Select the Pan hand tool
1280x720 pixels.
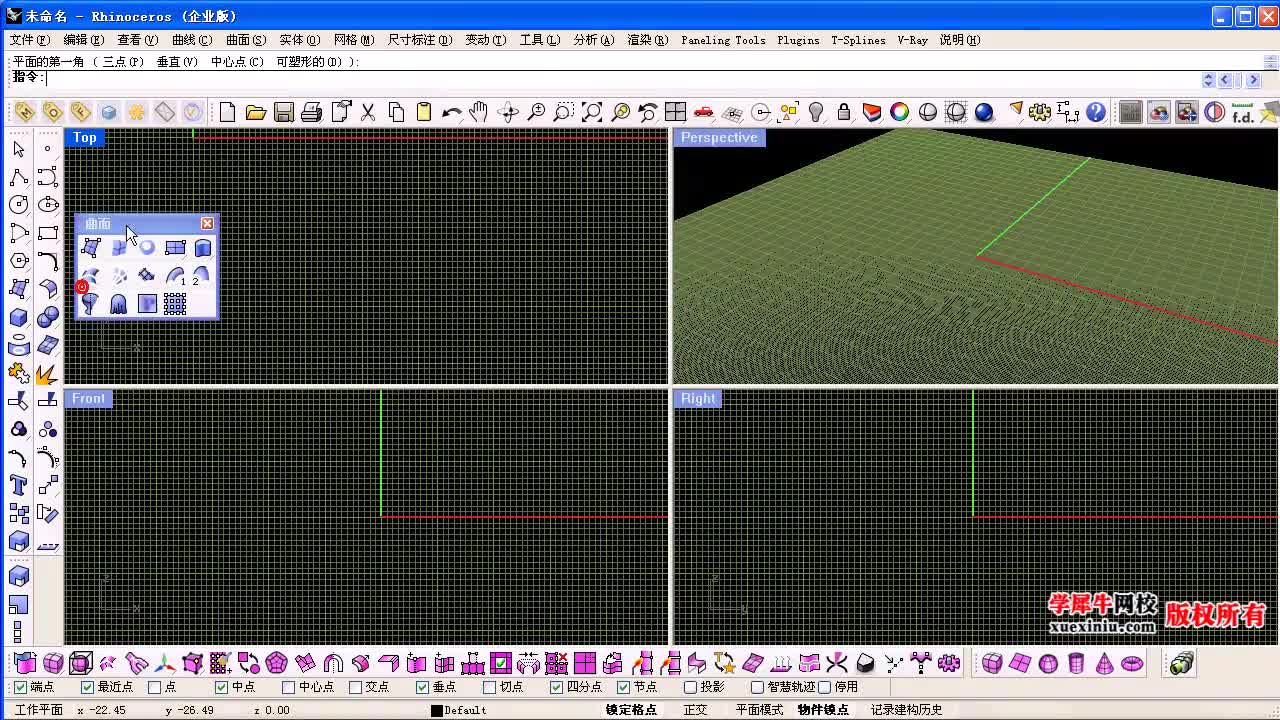pos(480,112)
